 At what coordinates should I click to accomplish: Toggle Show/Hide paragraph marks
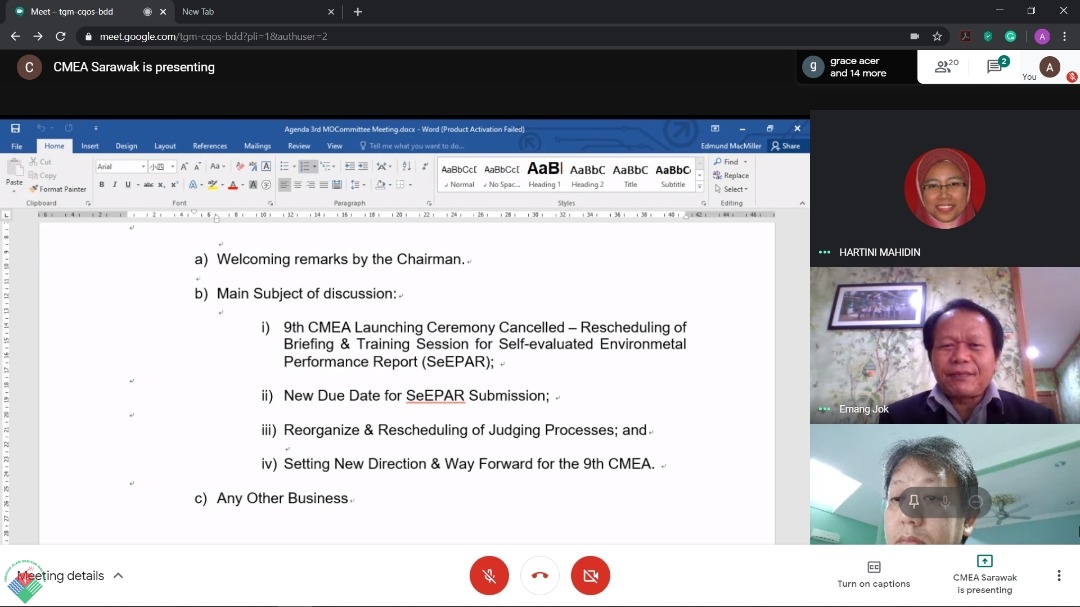[x=425, y=167]
